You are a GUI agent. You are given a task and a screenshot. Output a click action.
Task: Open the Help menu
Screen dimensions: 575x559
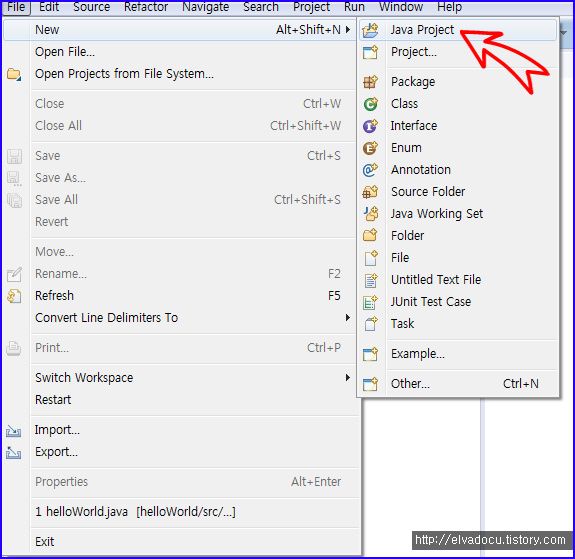point(449,7)
